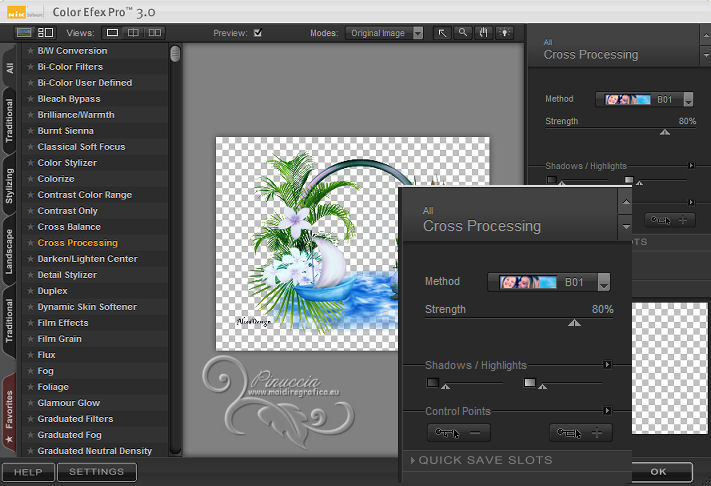The image size is (711, 486).
Task: Open the SETTINGS button
Action: click(97, 472)
